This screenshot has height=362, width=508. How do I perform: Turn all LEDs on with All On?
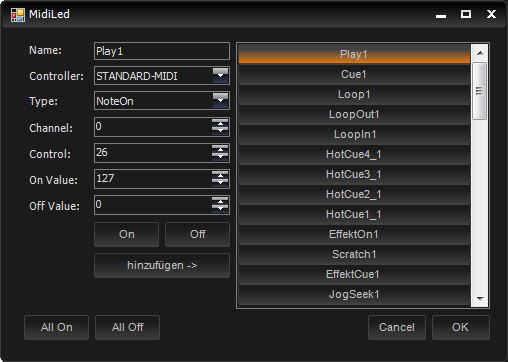tap(56, 327)
